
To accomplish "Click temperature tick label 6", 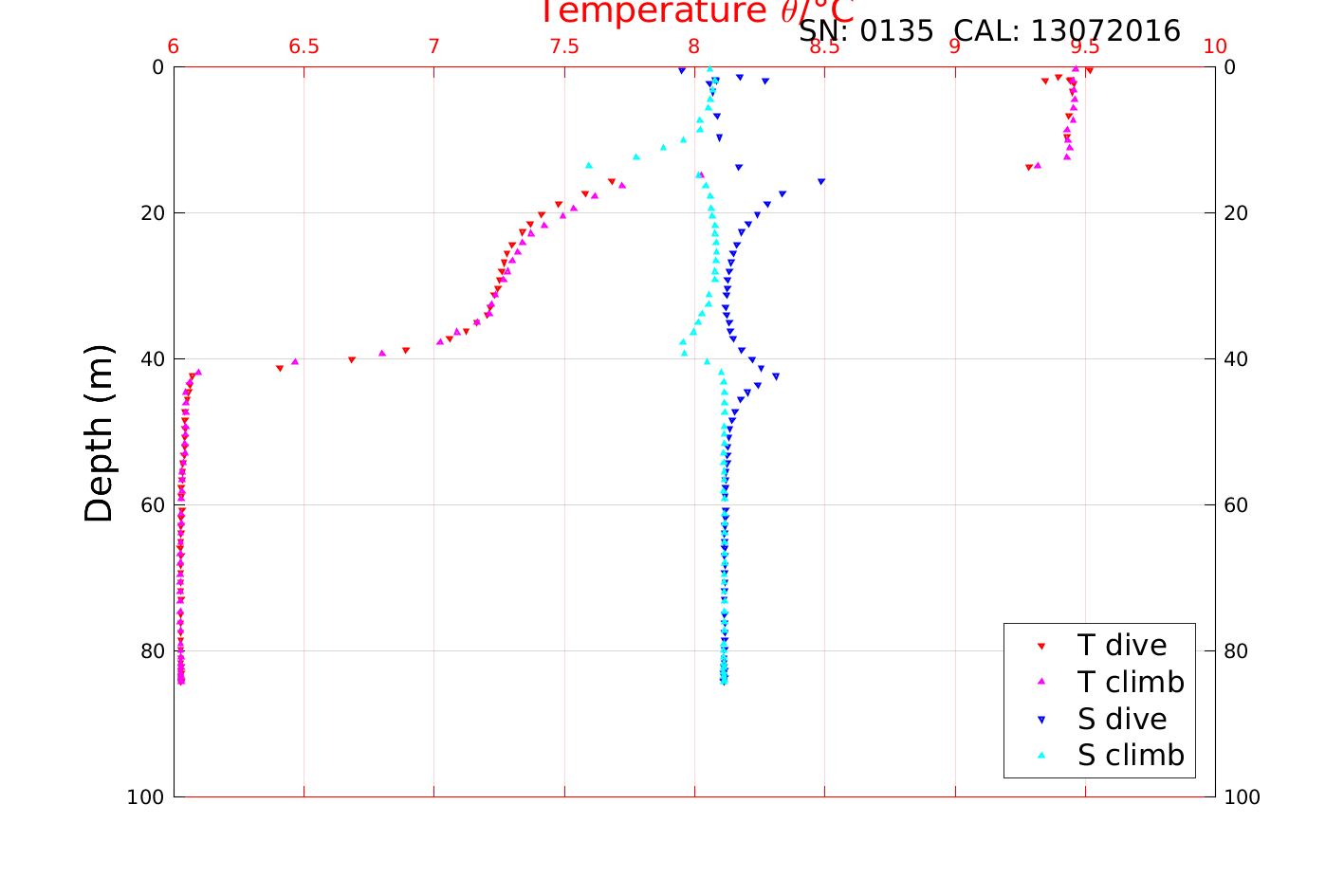I will click(x=174, y=47).
